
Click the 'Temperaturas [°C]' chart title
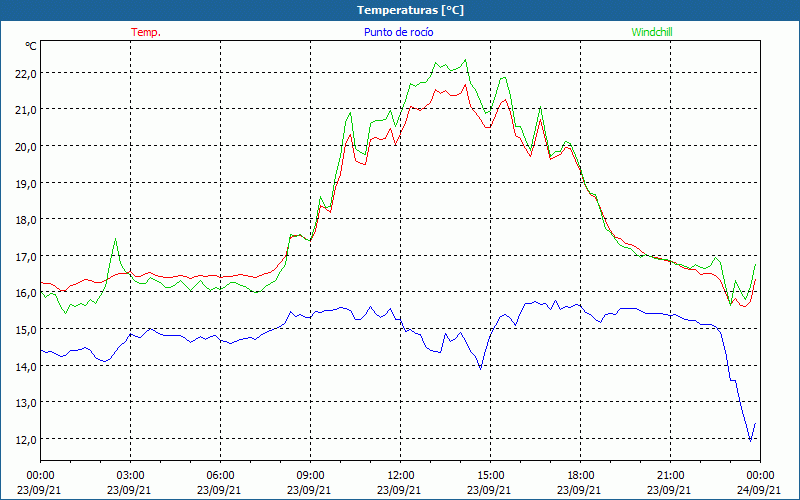410,10
